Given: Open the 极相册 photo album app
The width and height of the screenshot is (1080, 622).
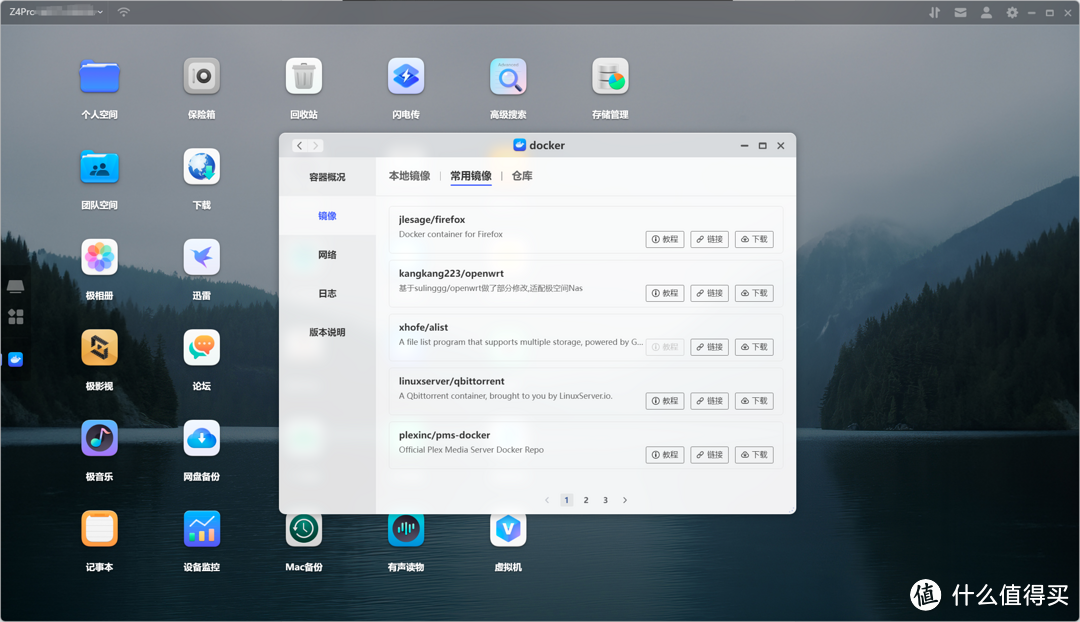Looking at the screenshot, I should (99, 258).
